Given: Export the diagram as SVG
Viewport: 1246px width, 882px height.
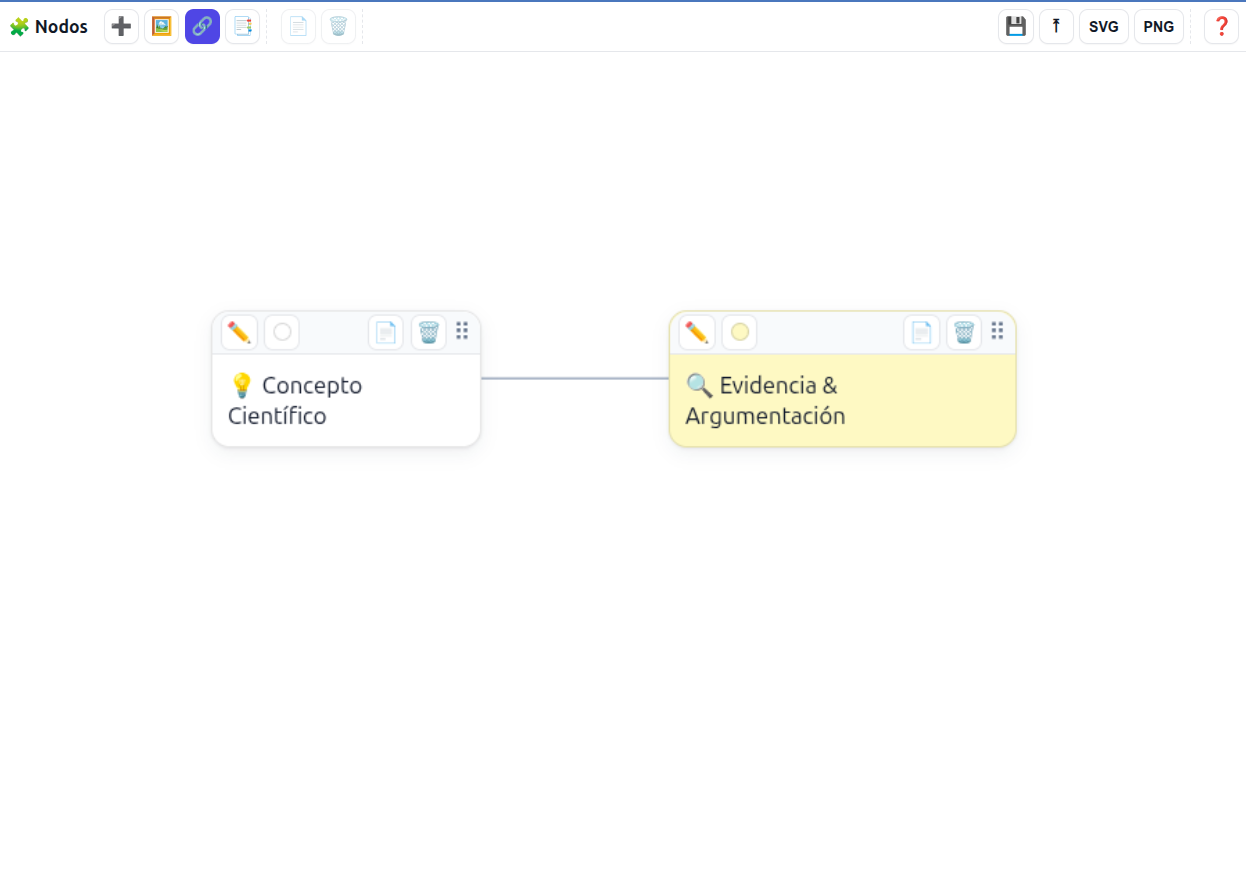Looking at the screenshot, I should [1104, 26].
